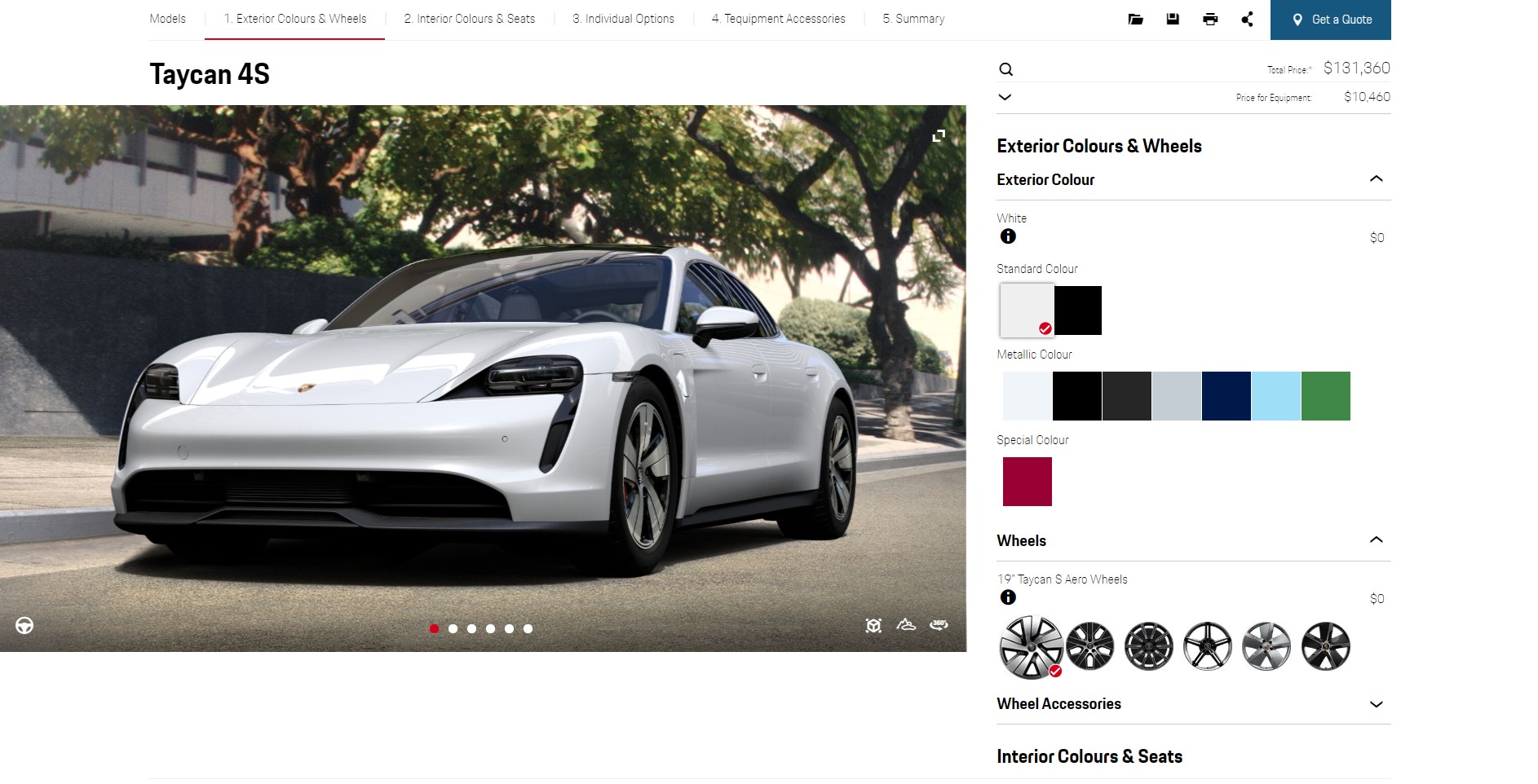
Task: Save configuration with the floppy disk icon
Action: coord(1173,20)
